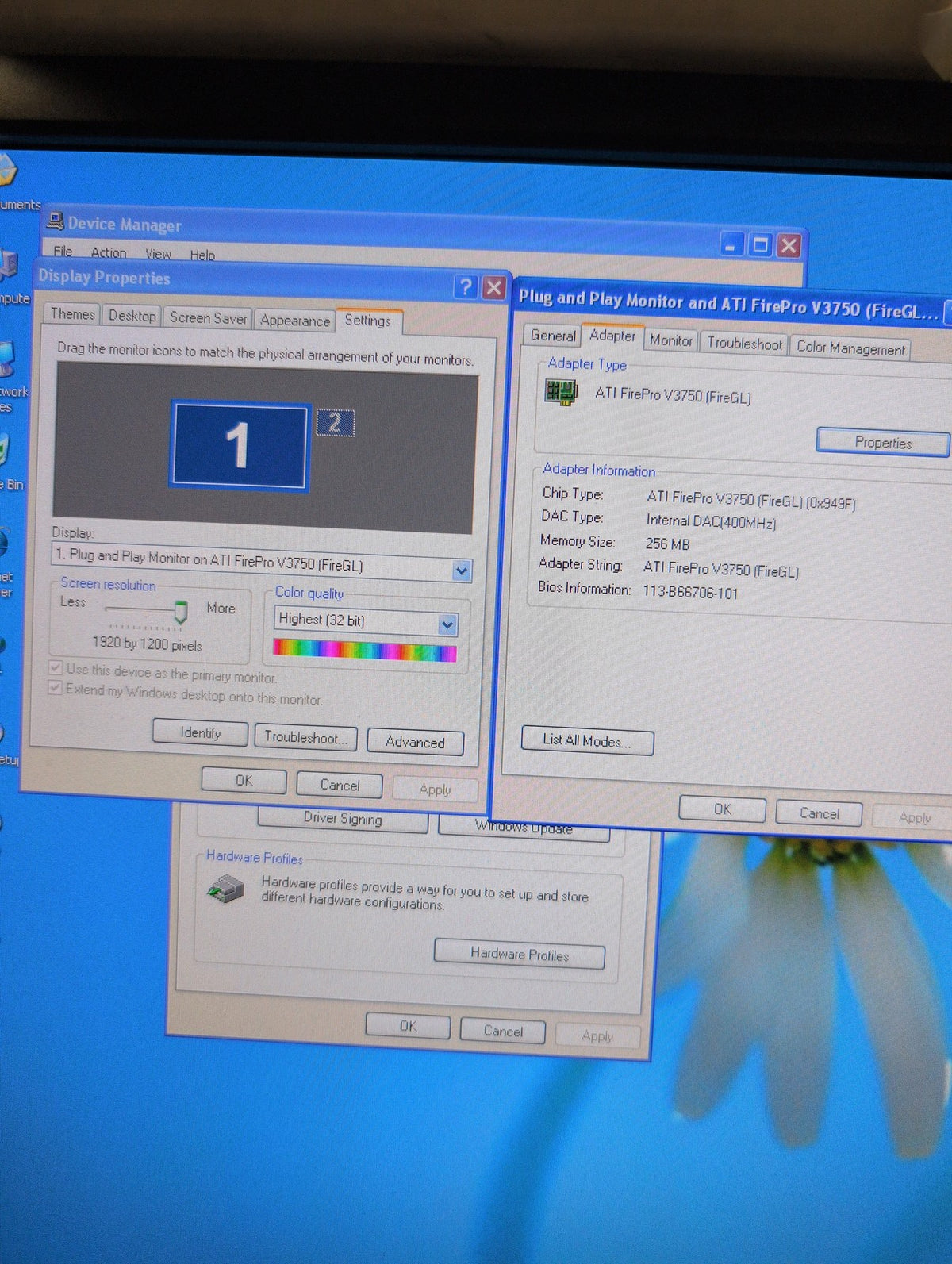Open the Action menu in Device Manager

[x=109, y=252]
